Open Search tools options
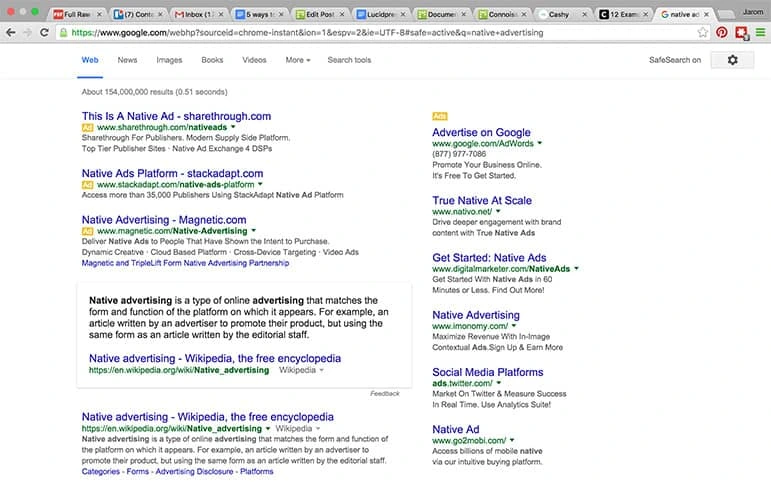This screenshot has width=771, height=482. [x=350, y=60]
